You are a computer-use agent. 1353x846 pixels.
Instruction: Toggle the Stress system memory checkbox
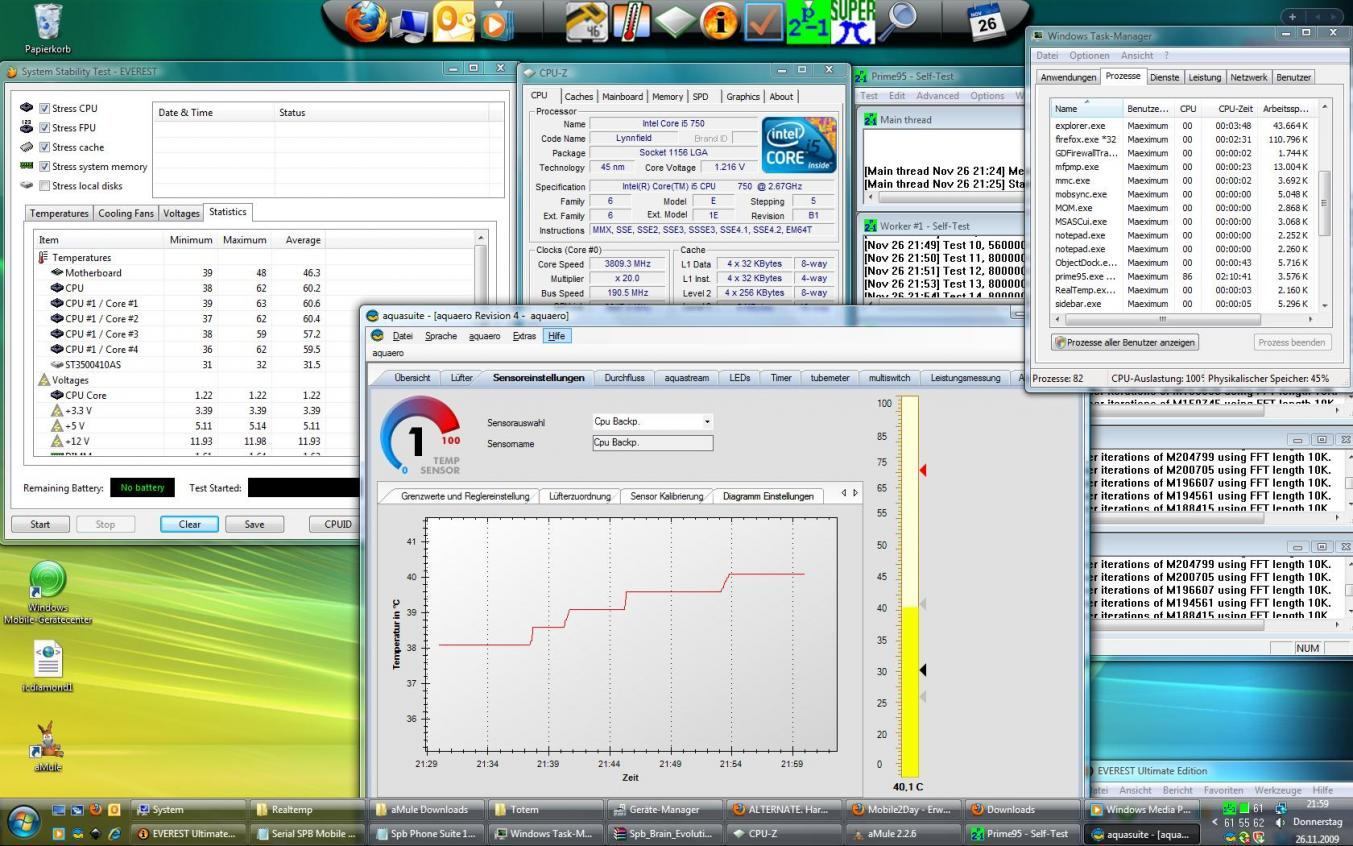pos(44,167)
